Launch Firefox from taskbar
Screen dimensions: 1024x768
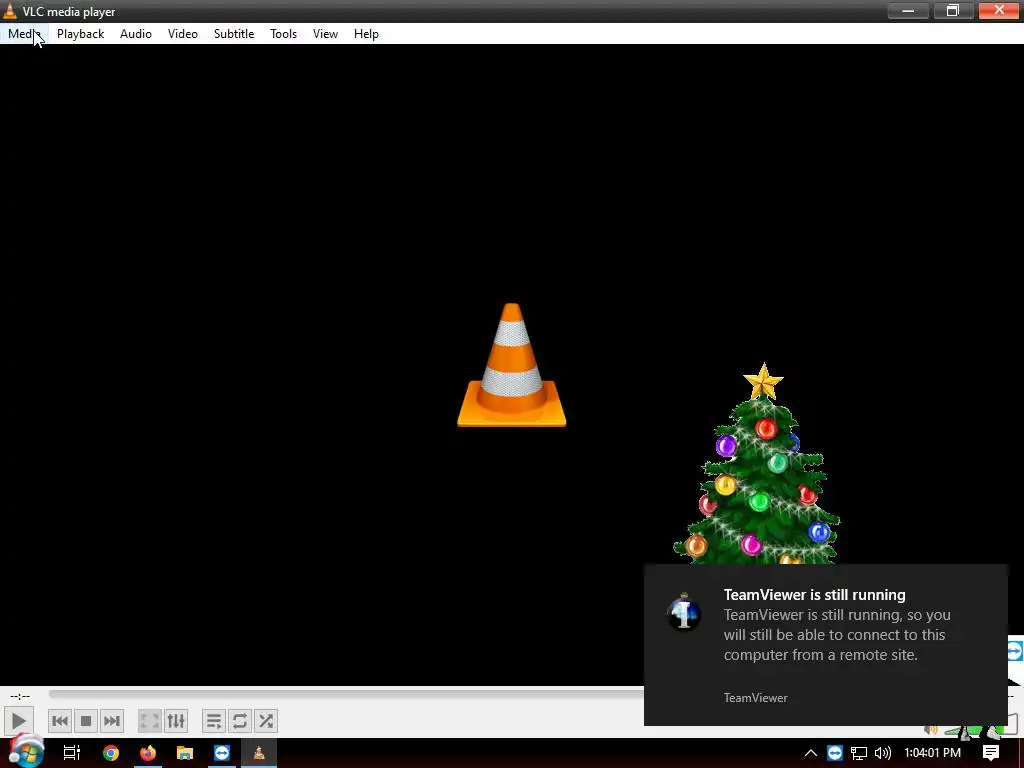[148, 753]
